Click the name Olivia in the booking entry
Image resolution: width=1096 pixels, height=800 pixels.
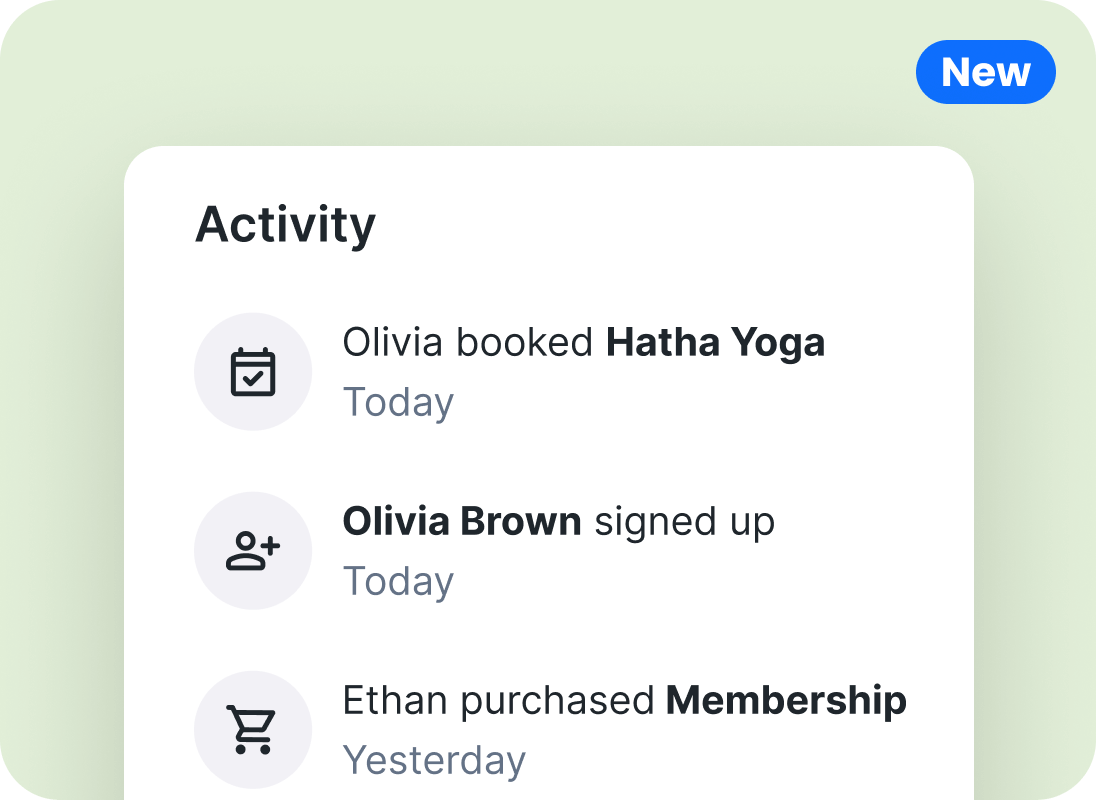(393, 343)
